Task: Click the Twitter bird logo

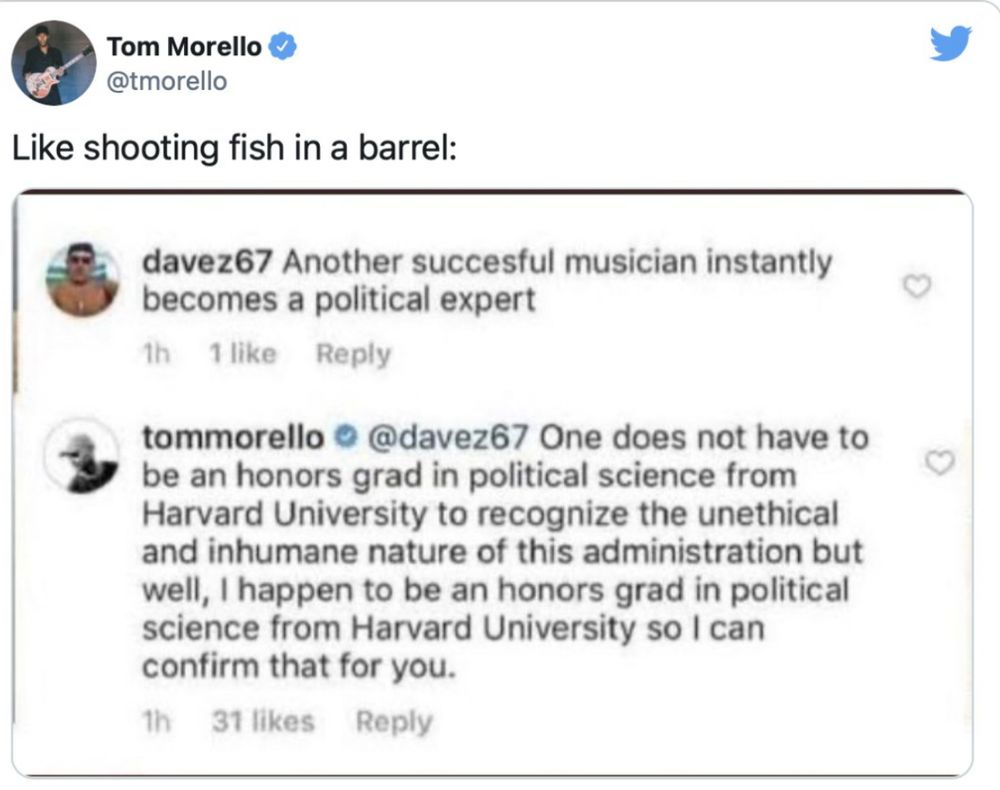Action: (950, 45)
